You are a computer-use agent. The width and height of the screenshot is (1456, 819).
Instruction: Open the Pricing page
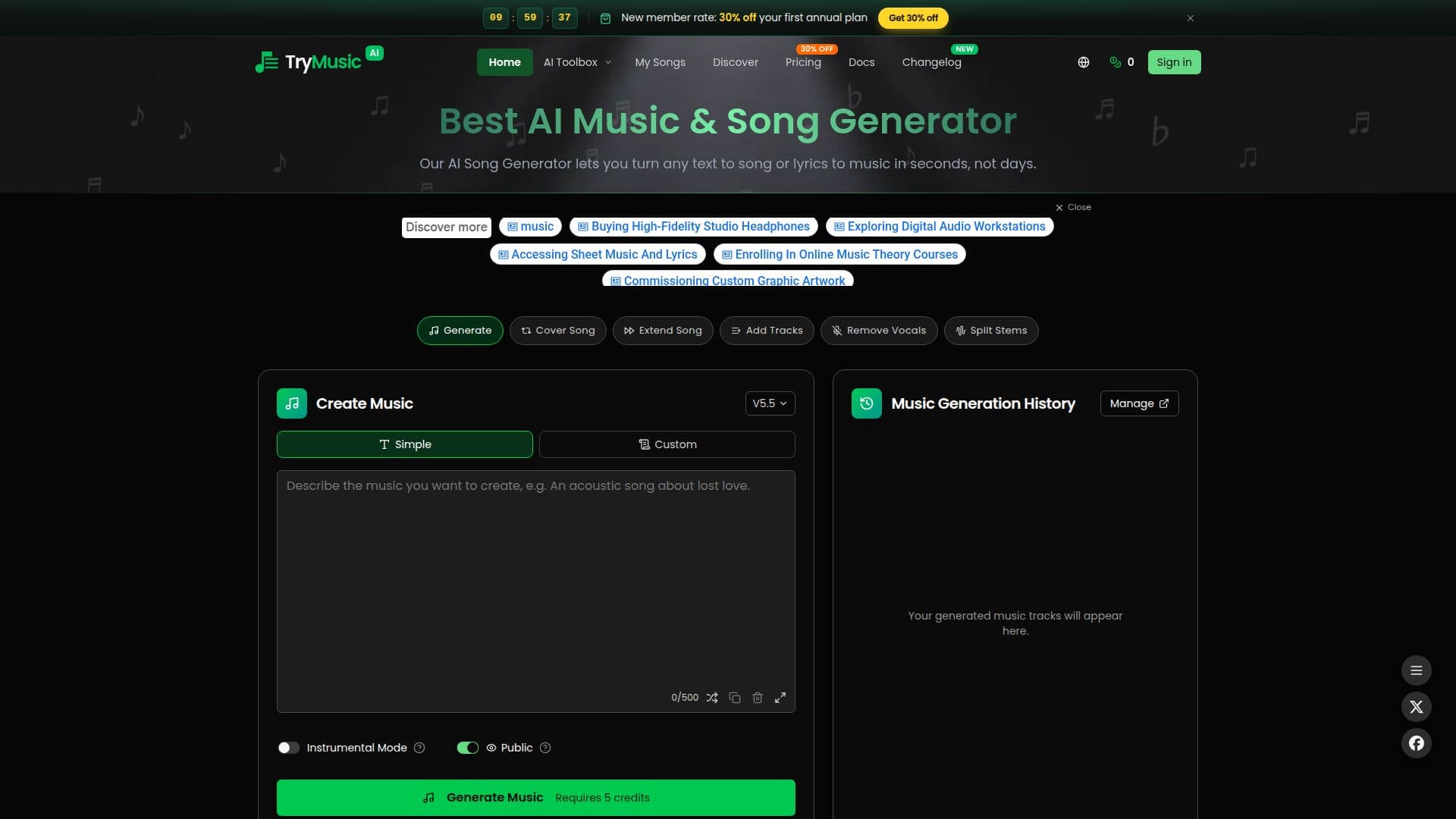803,62
